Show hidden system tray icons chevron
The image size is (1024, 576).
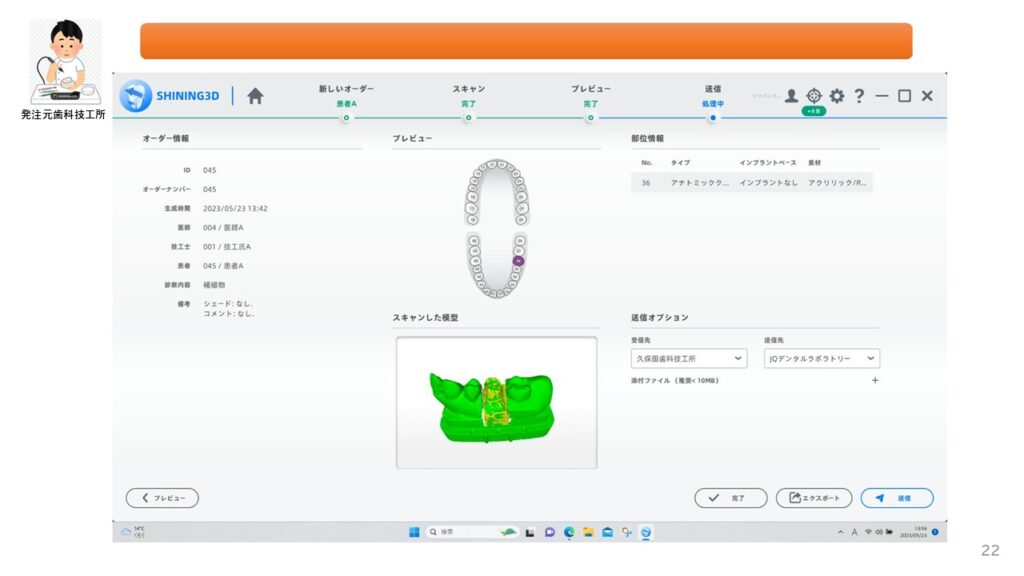[841, 532]
